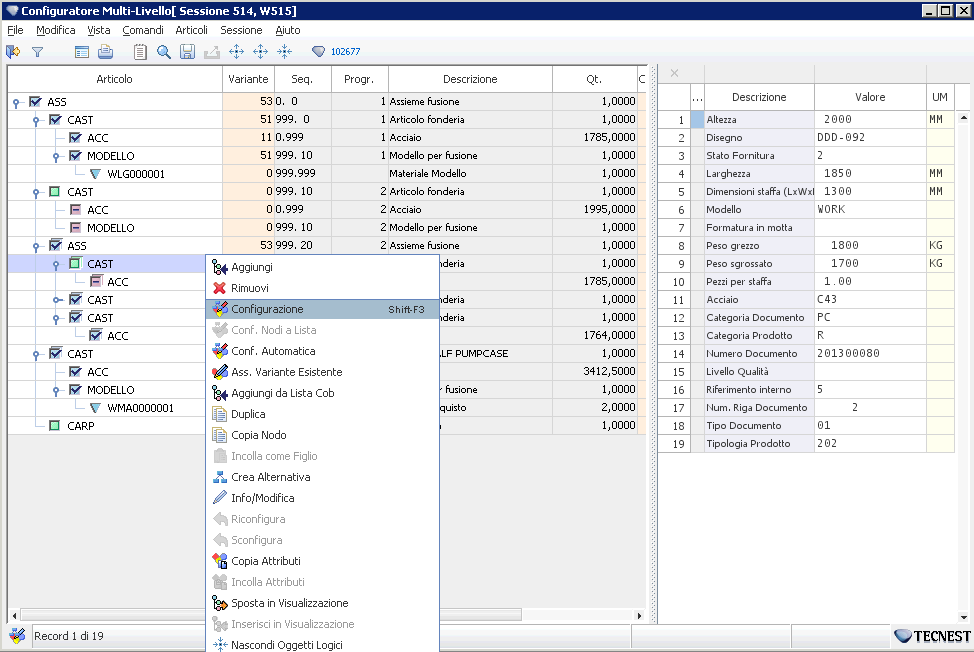Collapse the CAST node above ACC 1764,0000
The height and width of the screenshot is (652, 974).
(x=56, y=319)
